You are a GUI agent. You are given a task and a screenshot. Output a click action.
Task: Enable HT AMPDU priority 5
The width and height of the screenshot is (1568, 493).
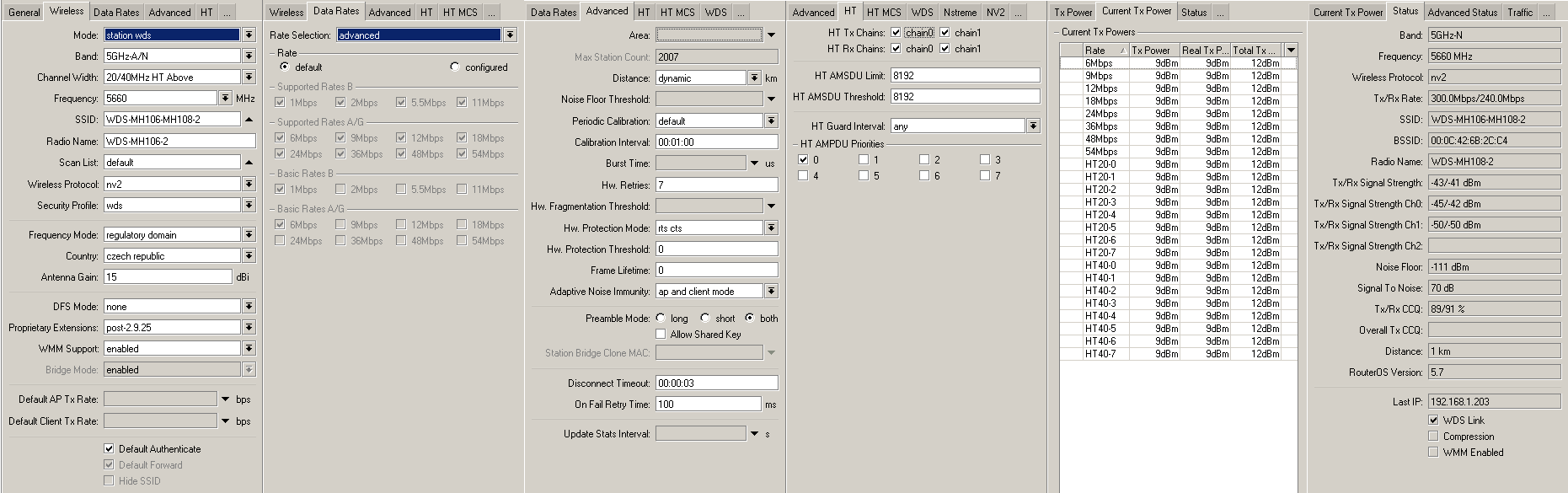click(x=864, y=175)
